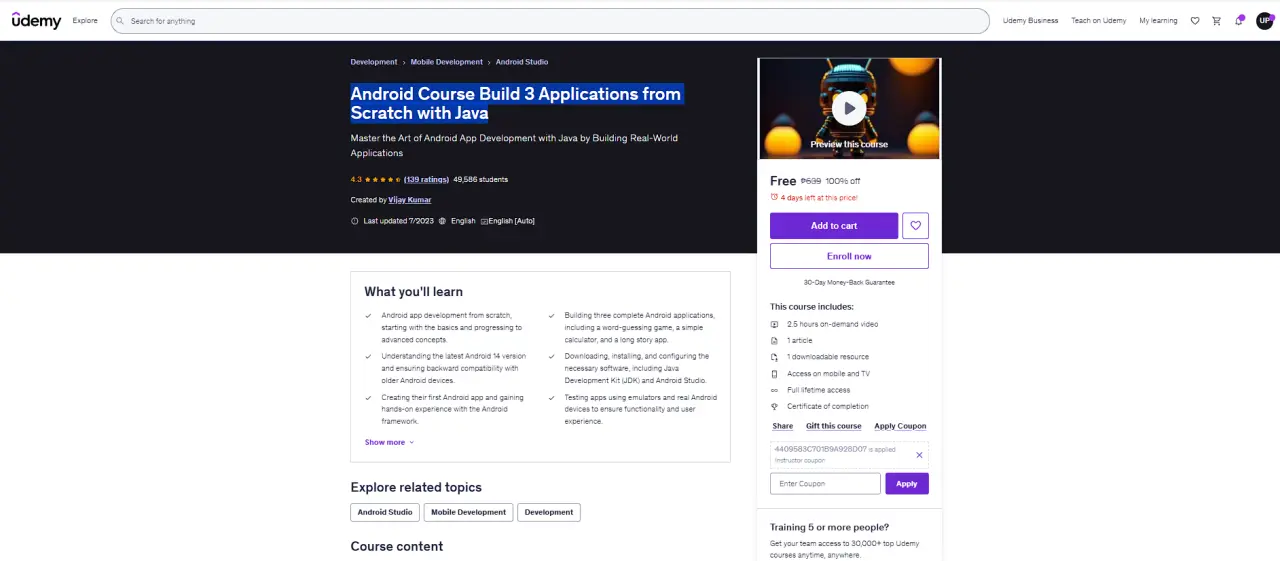Click the downloadable resource icon
Screen dimensions: 1280x561
(x=774, y=357)
